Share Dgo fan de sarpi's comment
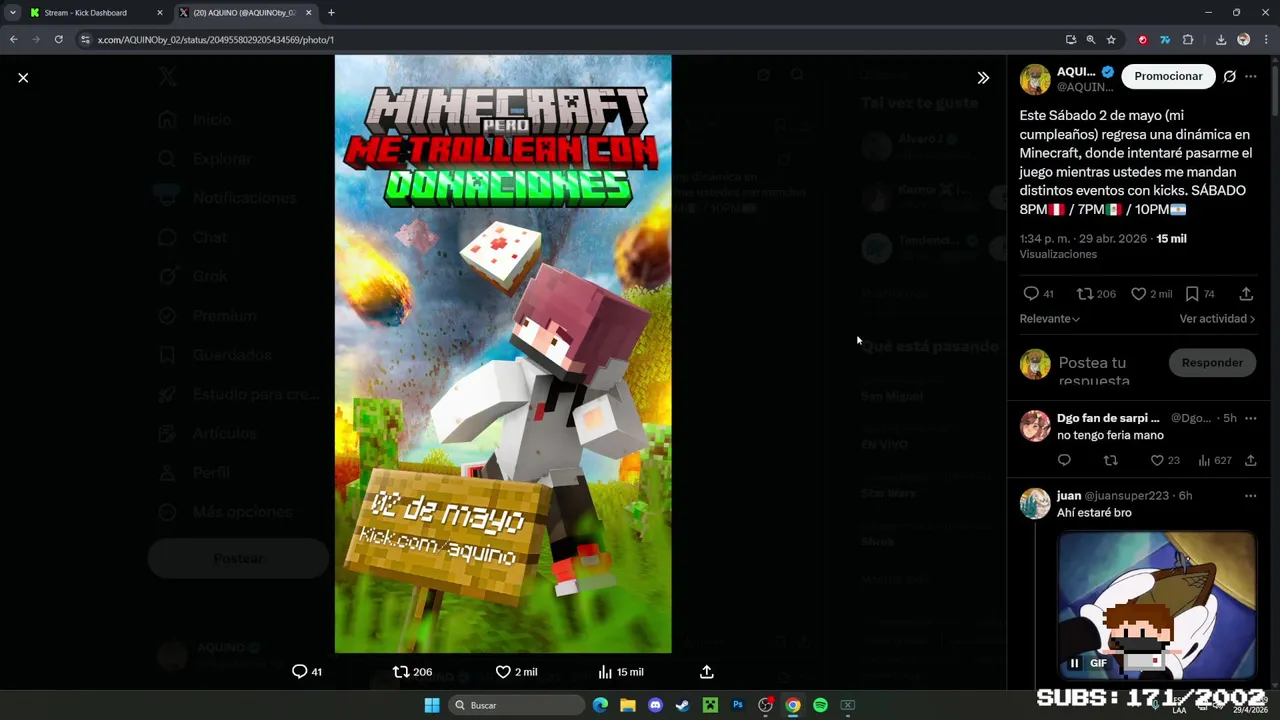The image size is (1280, 720). 1250,460
